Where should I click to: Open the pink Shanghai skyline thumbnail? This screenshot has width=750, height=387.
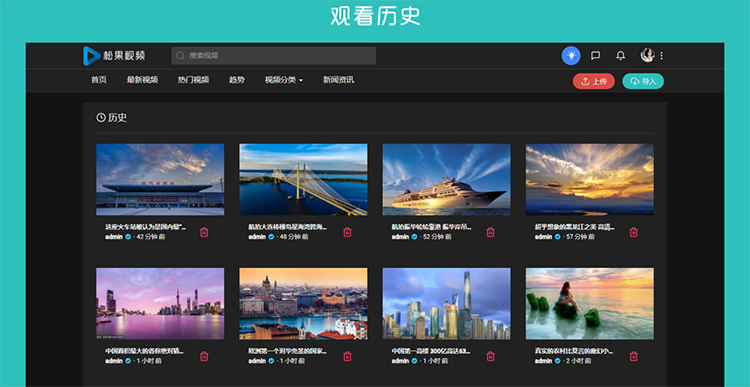160,303
